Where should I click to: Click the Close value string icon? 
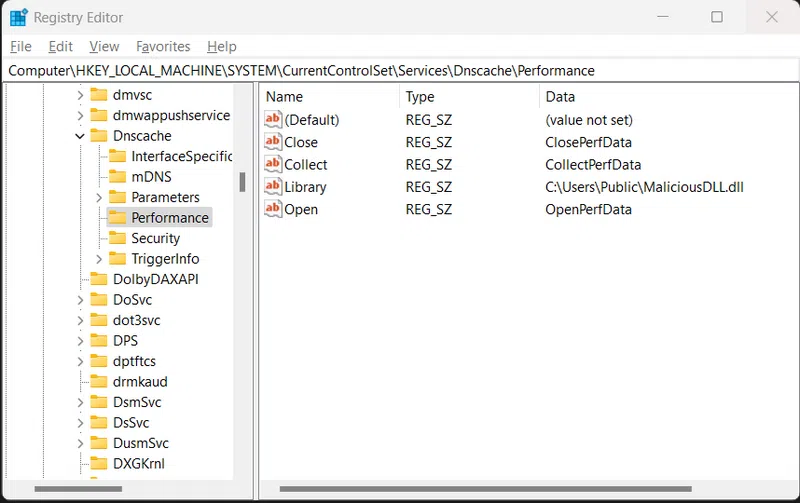pos(273,142)
